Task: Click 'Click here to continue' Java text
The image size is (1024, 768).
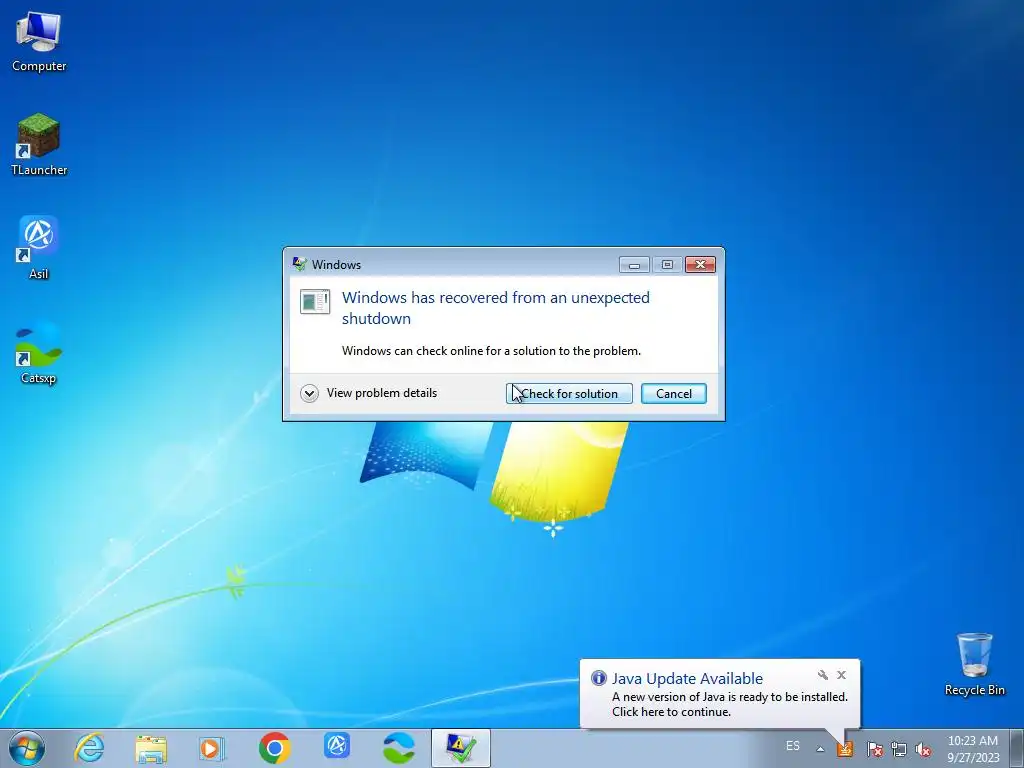Action: pos(671,712)
